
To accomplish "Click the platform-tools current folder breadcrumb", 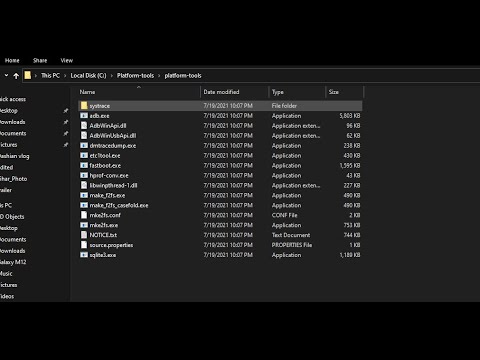I will [x=183, y=76].
